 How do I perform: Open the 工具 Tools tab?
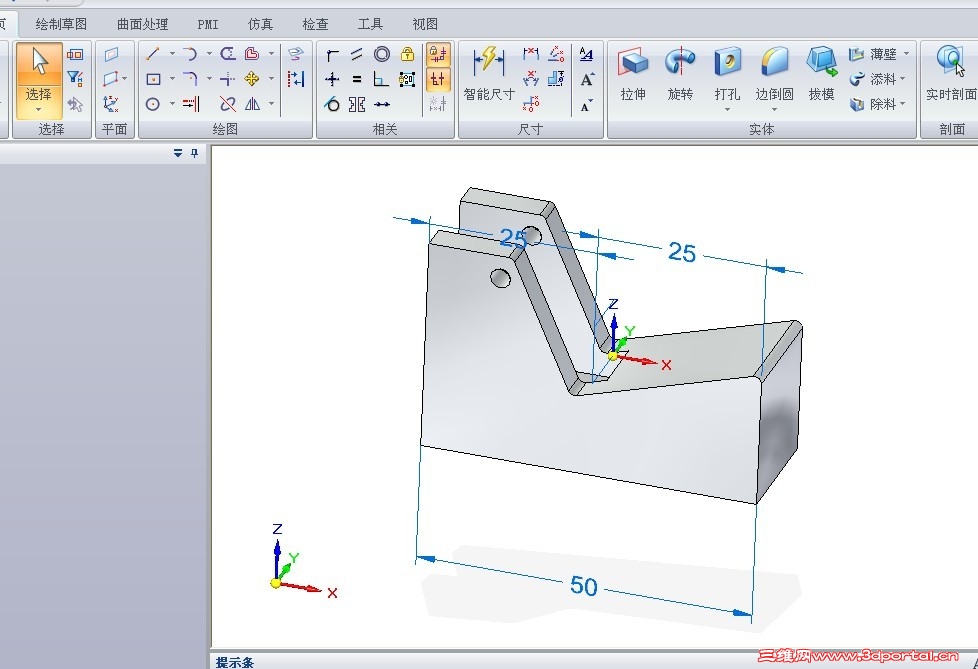click(370, 24)
